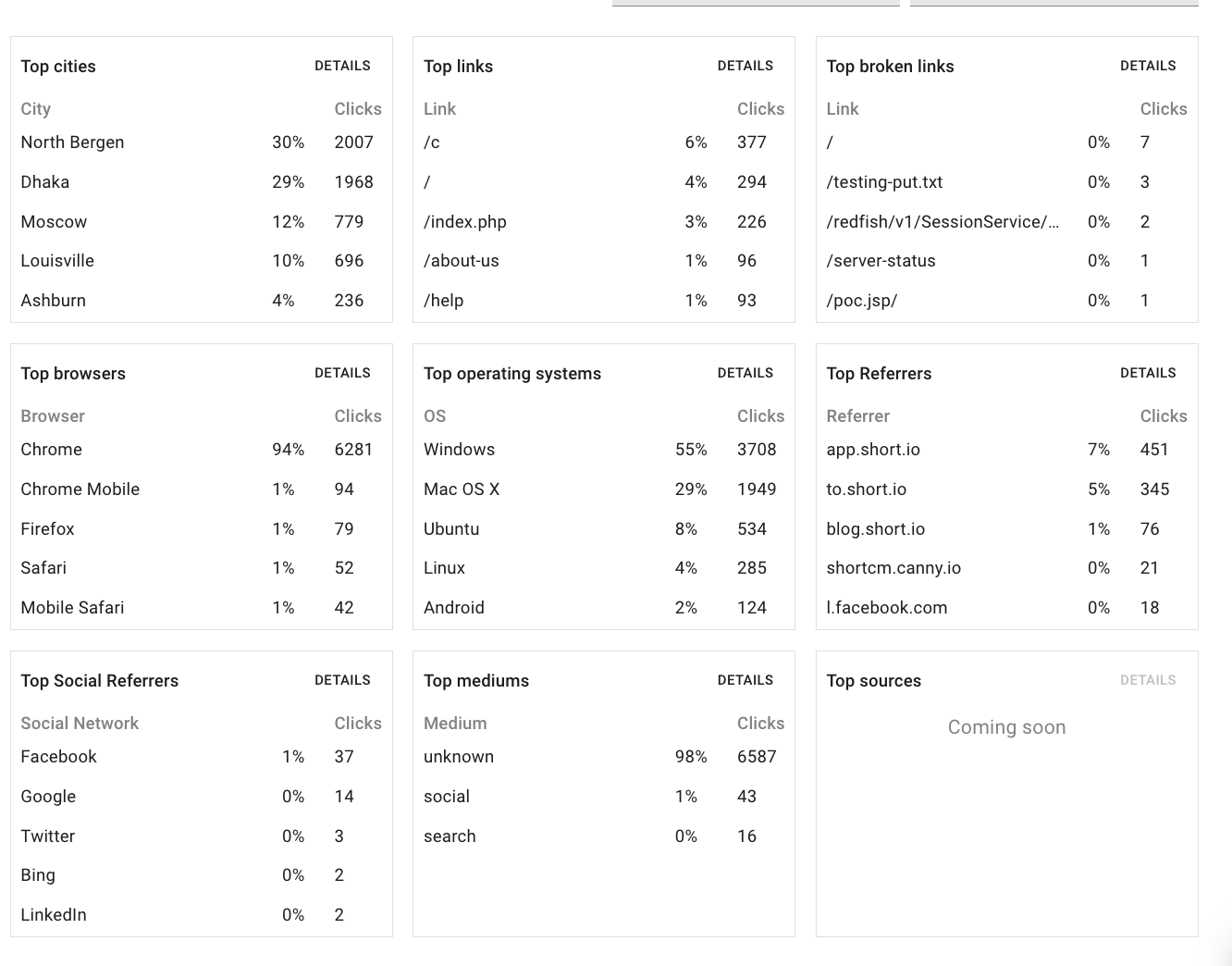
Task: Select the Mac OS X row
Action: coord(604,489)
